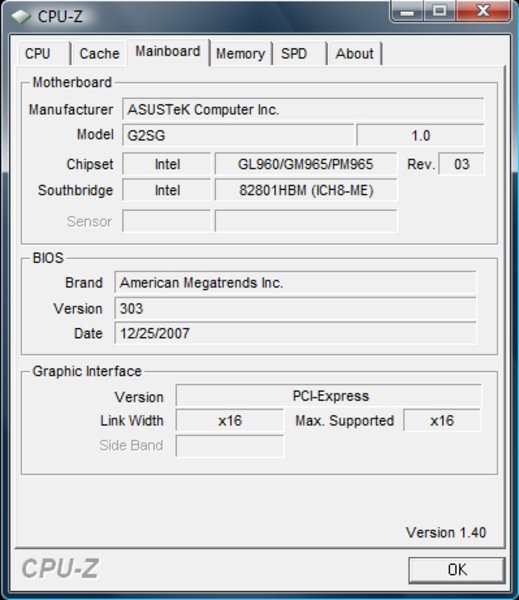Screen dimensions: 519x600
Task: Click the BIOS Version 303 field
Action: pyautogui.click(x=295, y=308)
